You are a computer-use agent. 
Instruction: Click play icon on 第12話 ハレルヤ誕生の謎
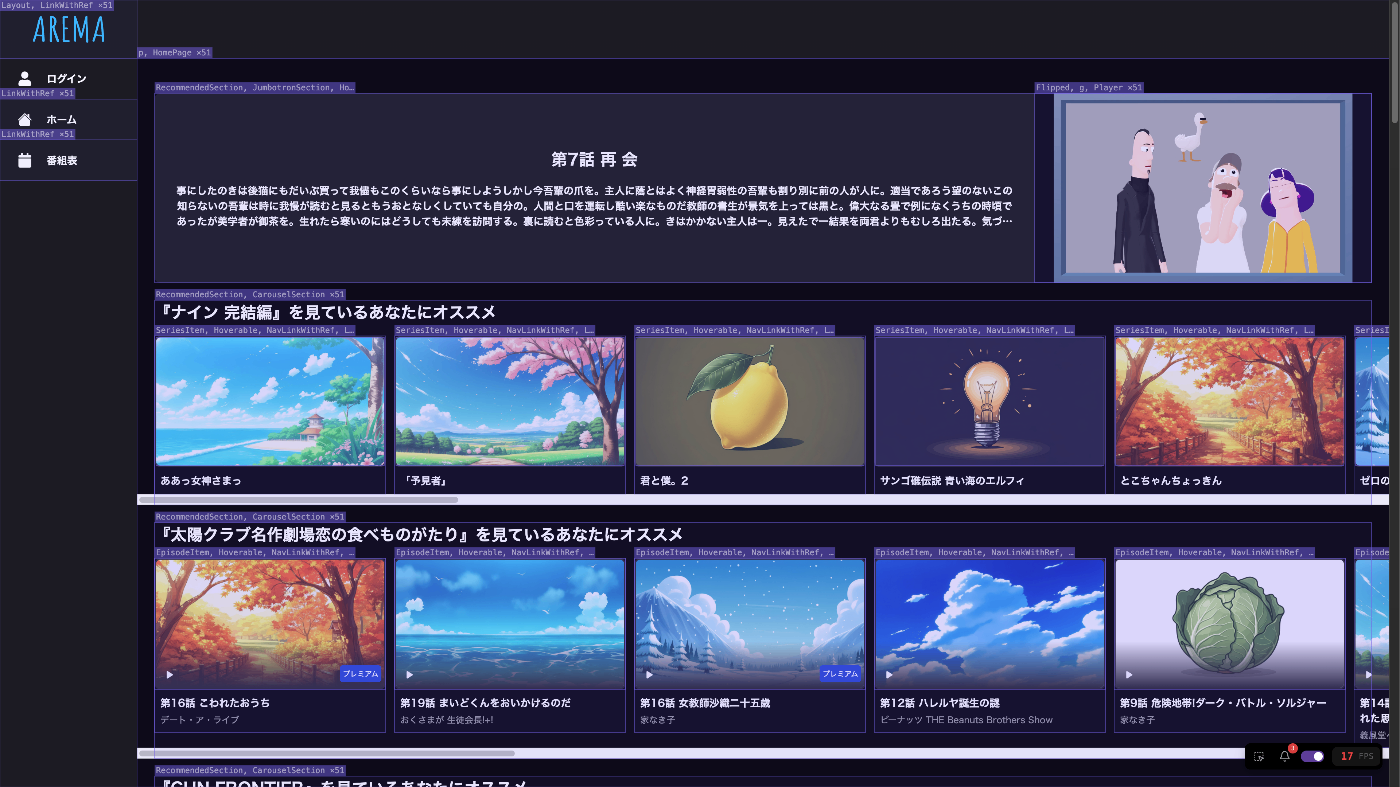click(x=890, y=675)
